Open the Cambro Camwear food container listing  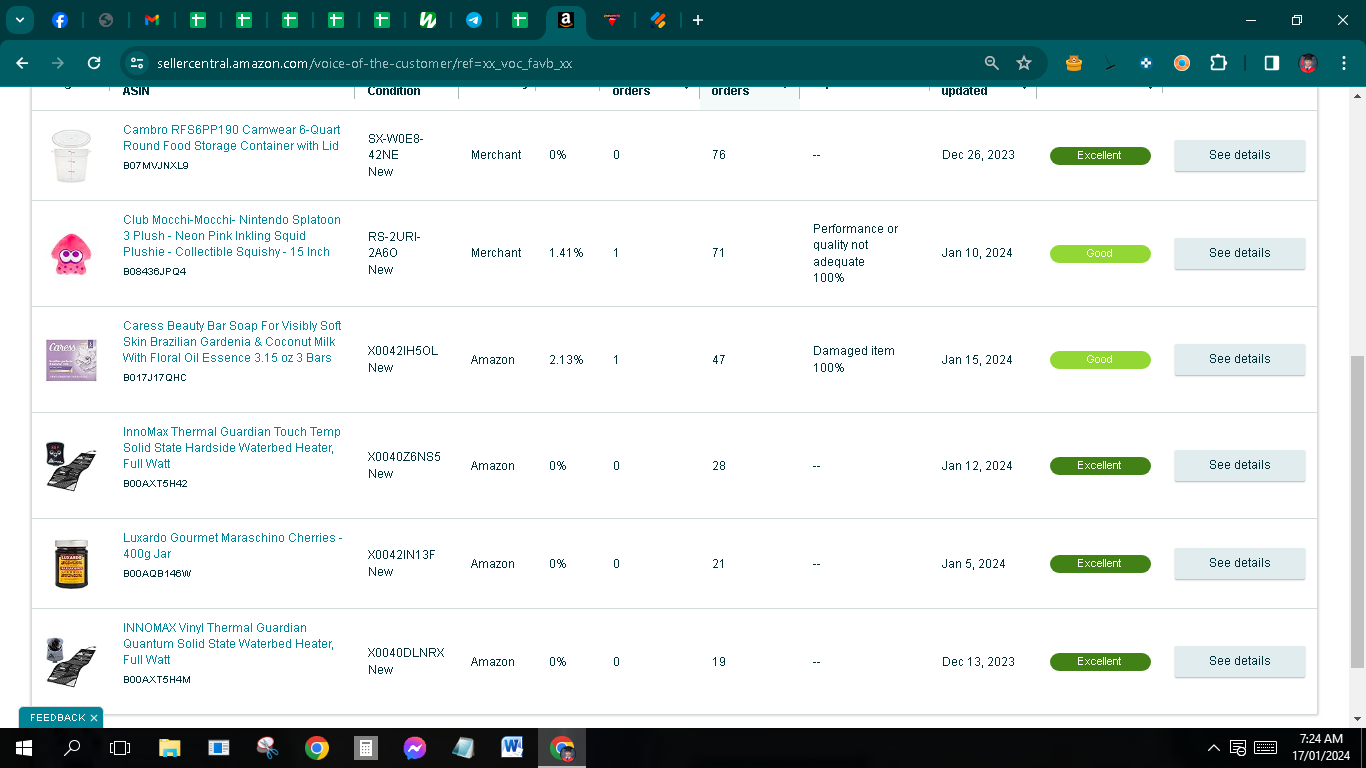pyautogui.click(x=231, y=138)
